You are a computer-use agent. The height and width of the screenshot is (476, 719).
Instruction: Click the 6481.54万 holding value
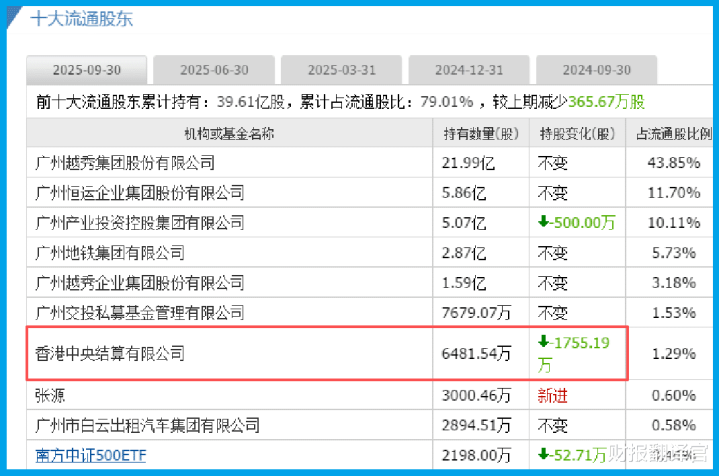click(476, 354)
